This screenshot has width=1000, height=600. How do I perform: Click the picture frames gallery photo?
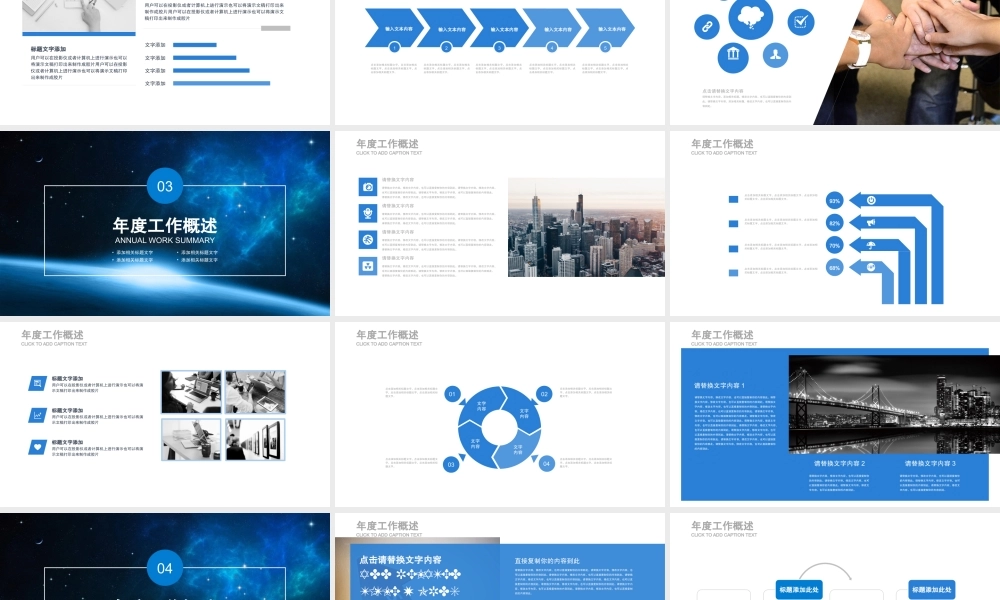[254, 439]
